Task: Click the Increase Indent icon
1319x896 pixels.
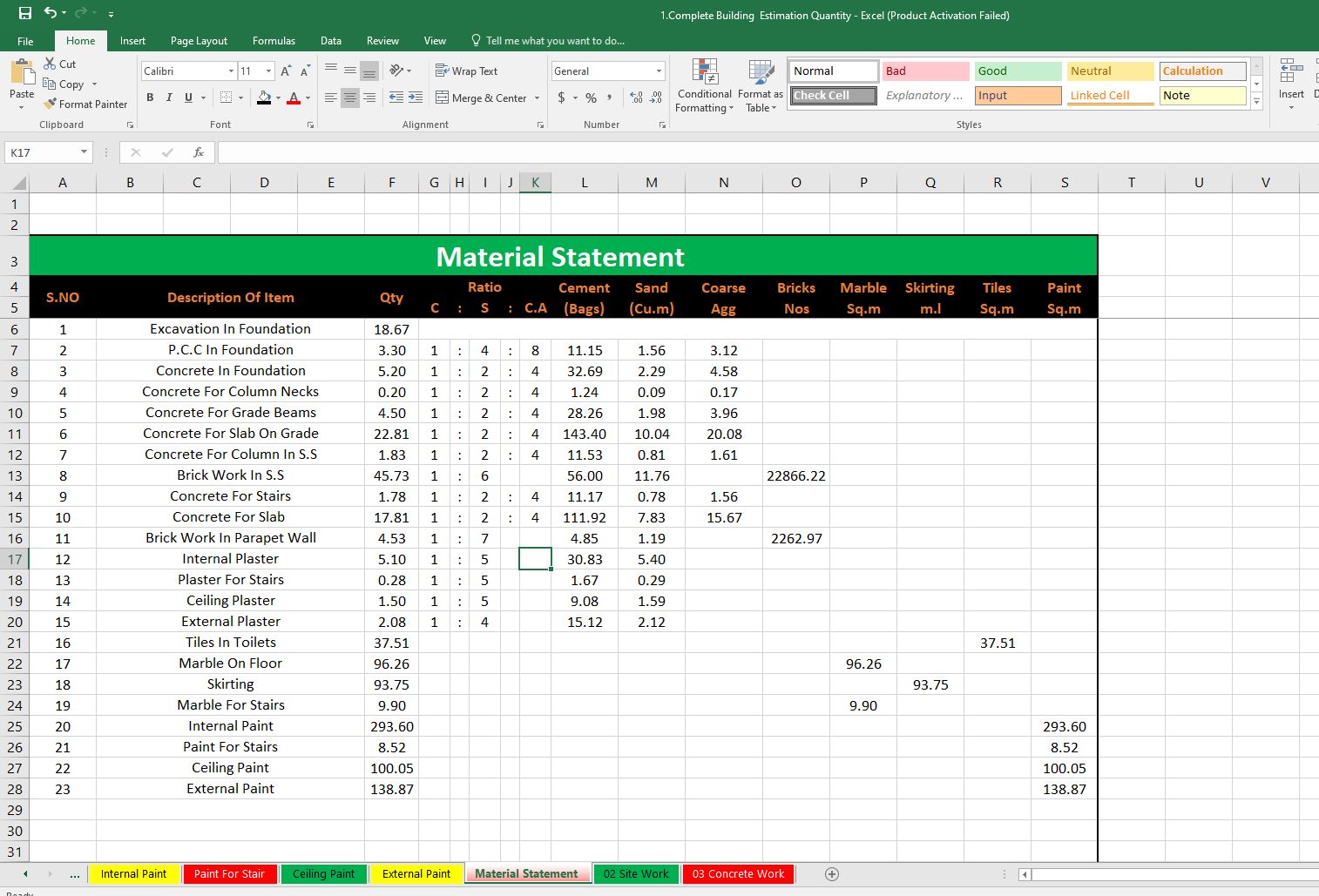Action: [x=416, y=98]
